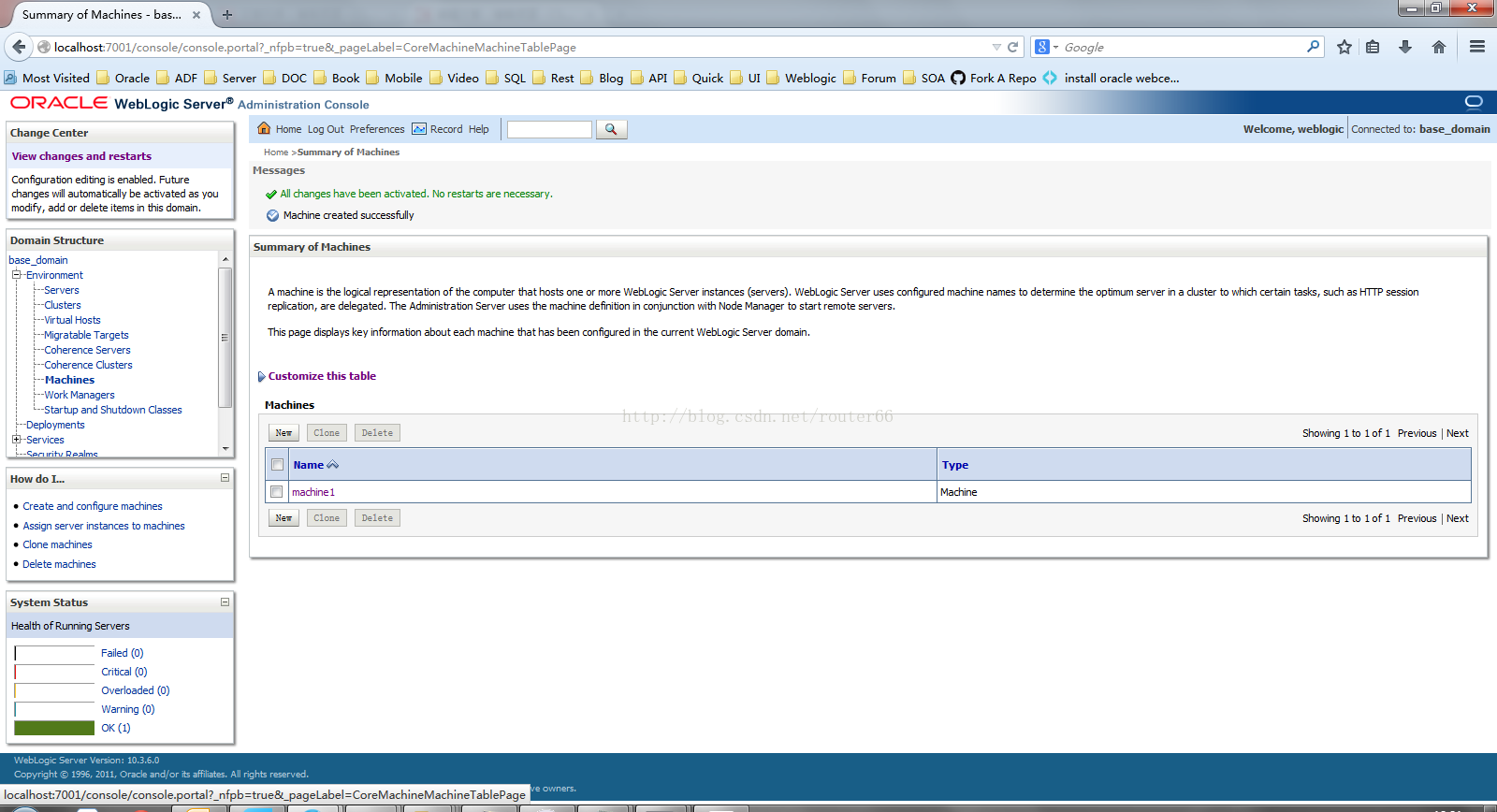Open the console Help link
The image size is (1497, 812).
[x=479, y=129]
